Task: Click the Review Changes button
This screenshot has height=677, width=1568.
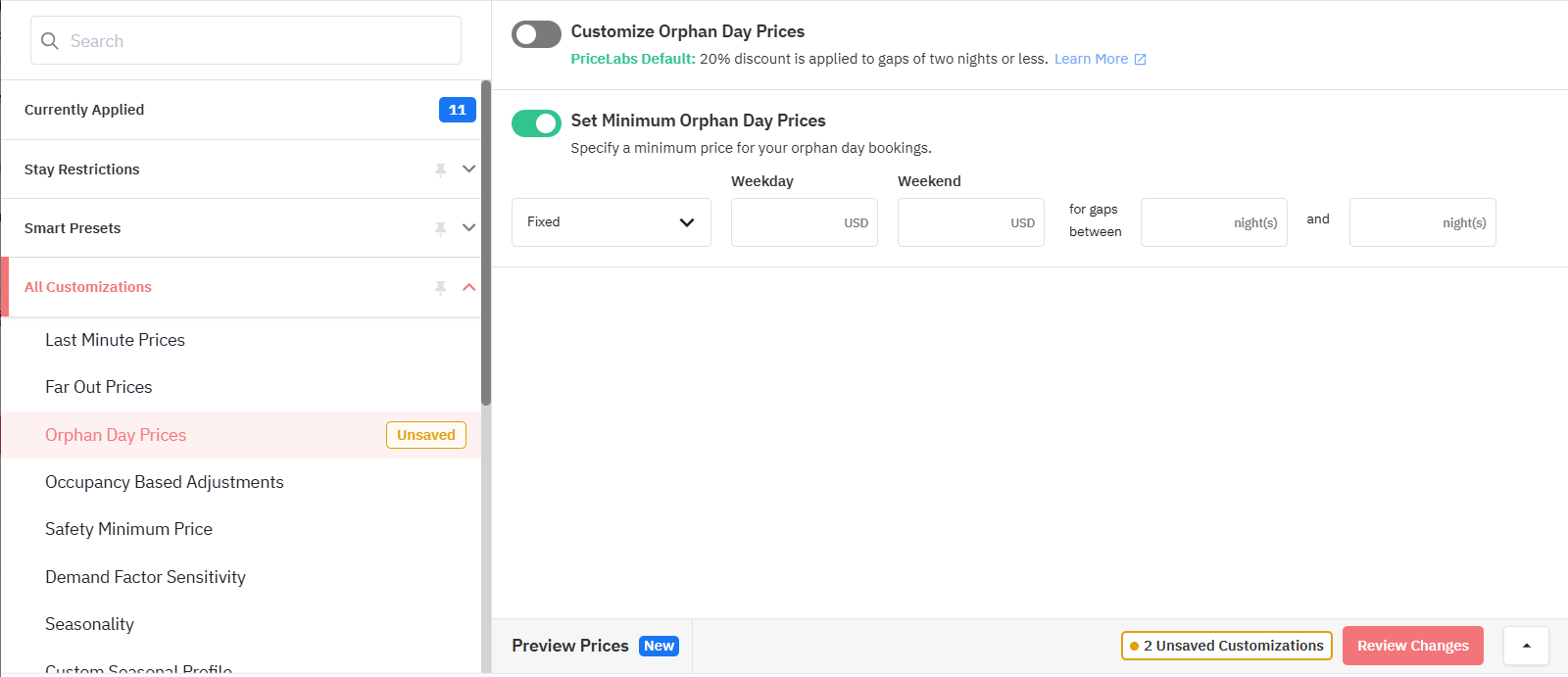Action: [x=1413, y=646]
